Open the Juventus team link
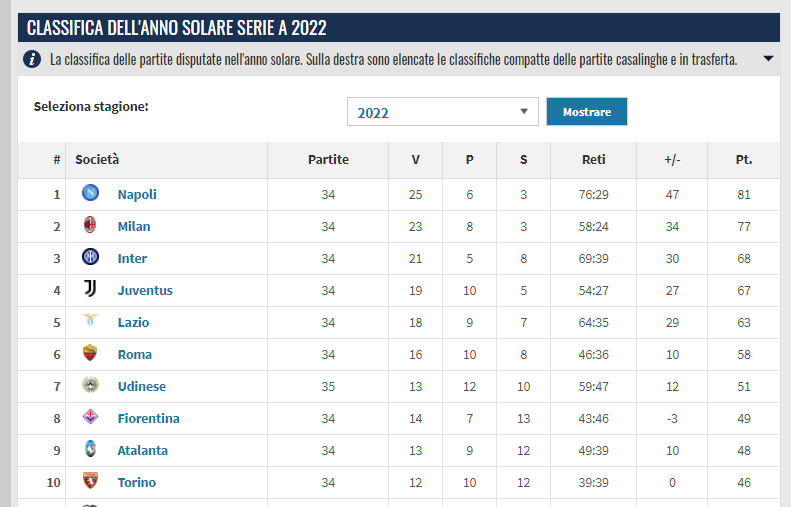The width and height of the screenshot is (791, 507). pos(145,291)
